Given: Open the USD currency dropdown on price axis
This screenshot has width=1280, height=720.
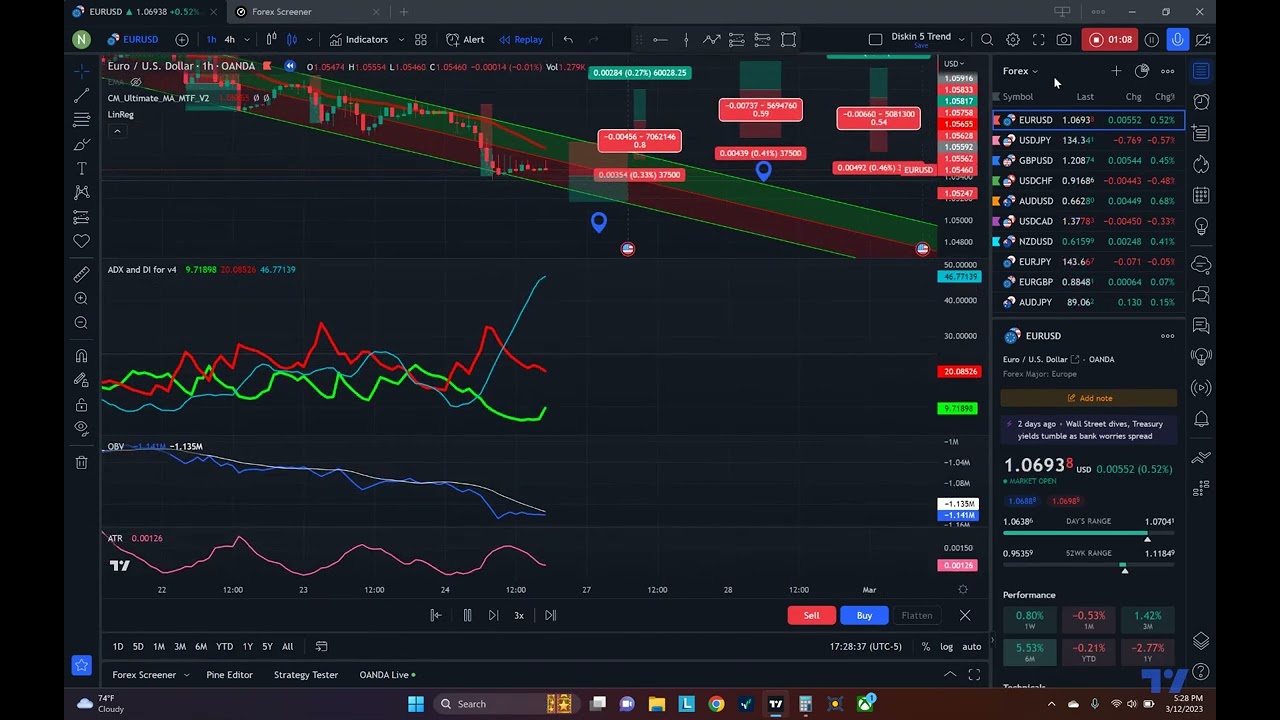Looking at the screenshot, I should click(x=955, y=64).
